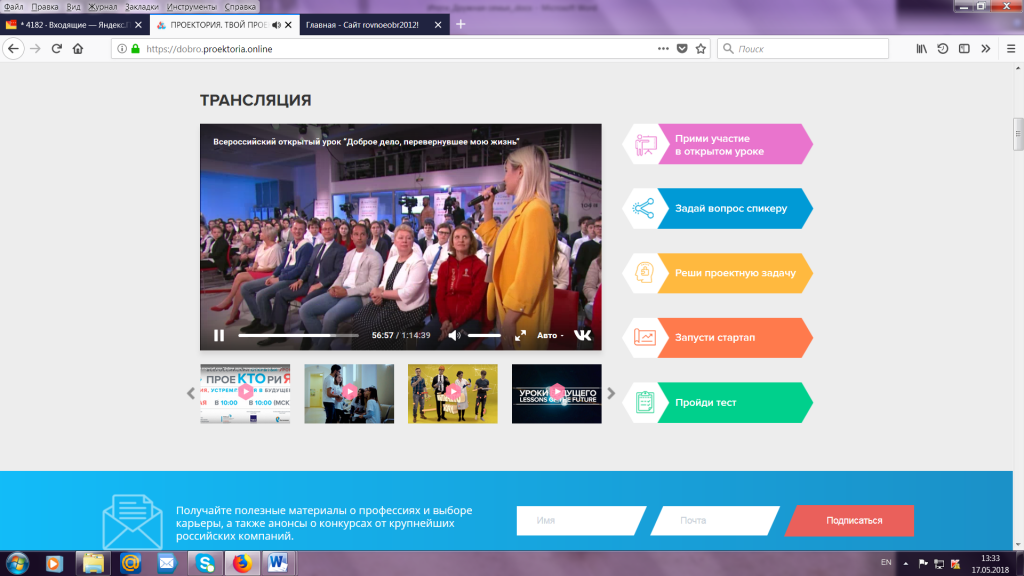Reload the current page
This screenshot has height=576, width=1024.
(57, 48)
